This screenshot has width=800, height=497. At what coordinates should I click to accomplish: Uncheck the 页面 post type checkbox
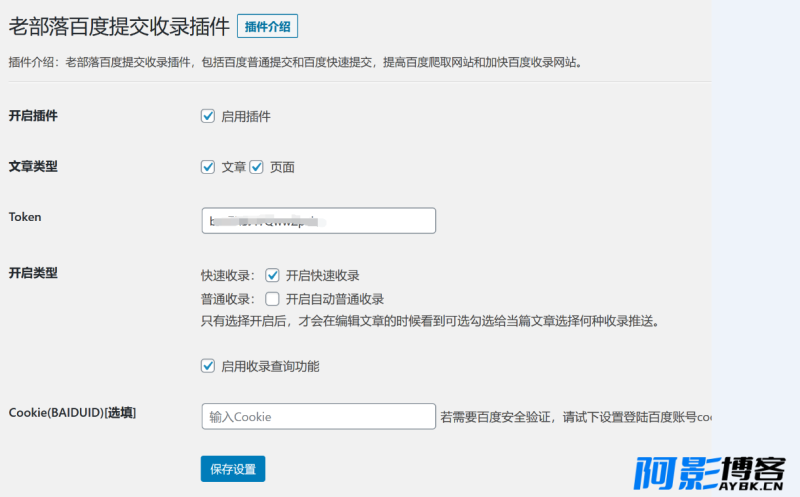coord(256,167)
